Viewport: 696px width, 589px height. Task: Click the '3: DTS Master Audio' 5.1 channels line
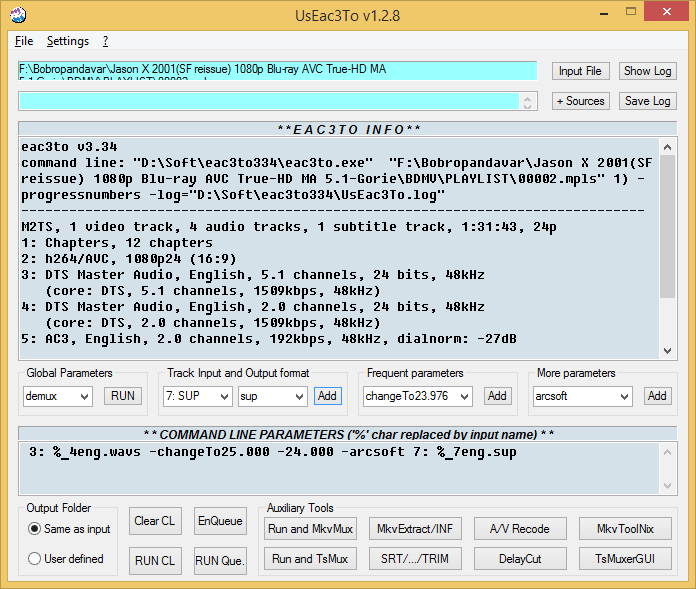point(253,275)
